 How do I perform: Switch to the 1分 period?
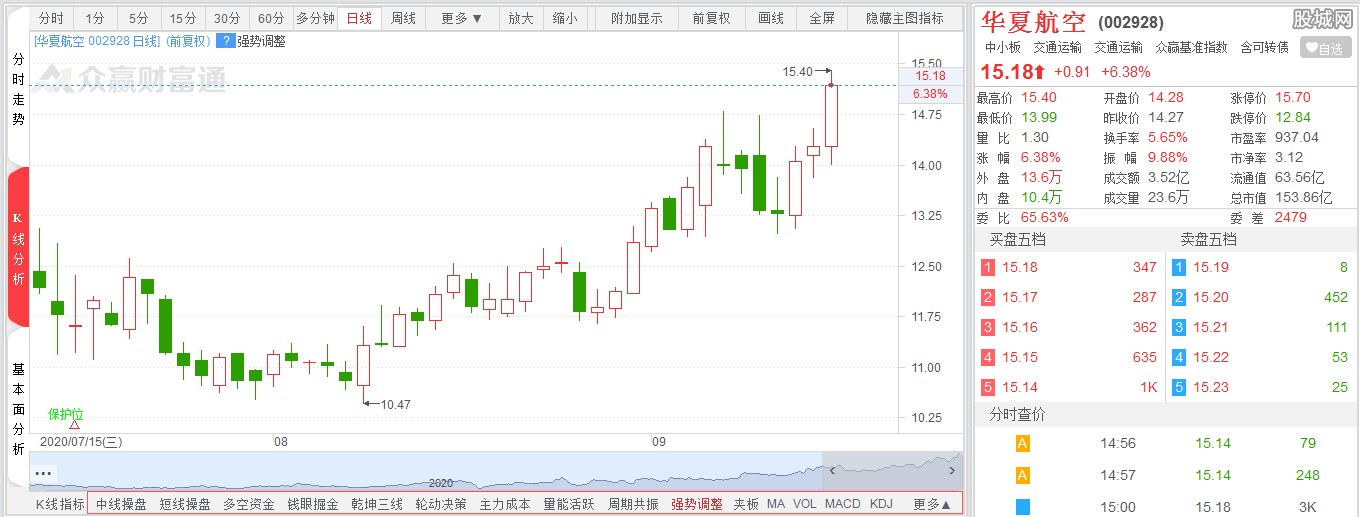tap(94, 18)
